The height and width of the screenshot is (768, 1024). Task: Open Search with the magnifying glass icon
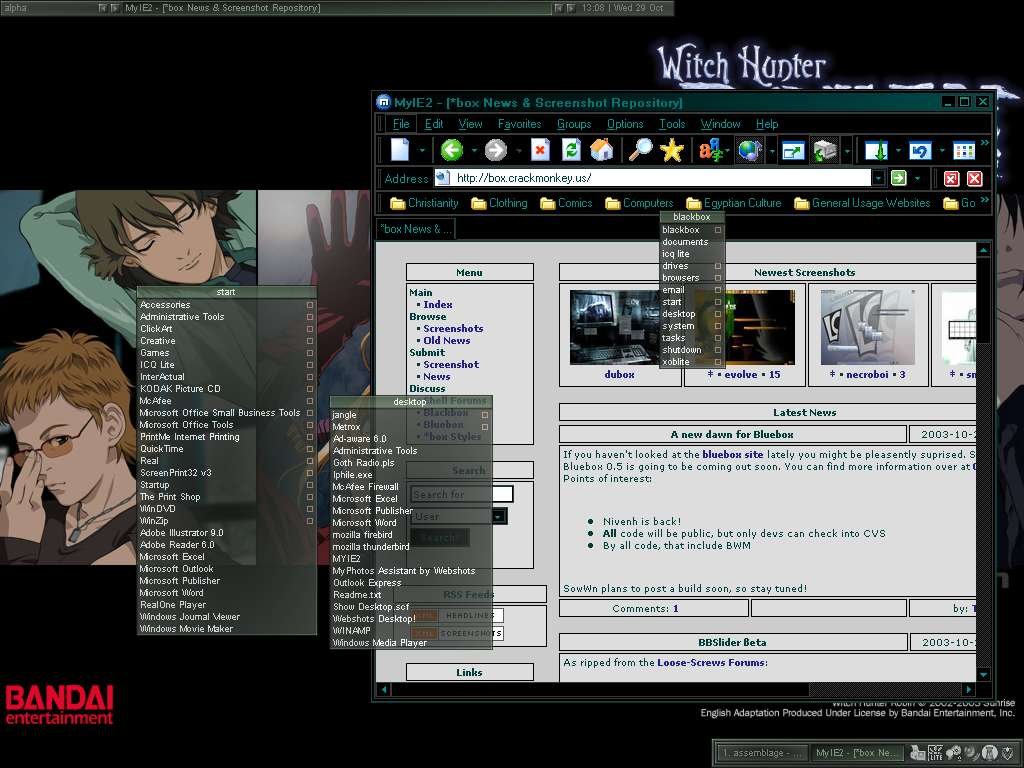(x=640, y=150)
